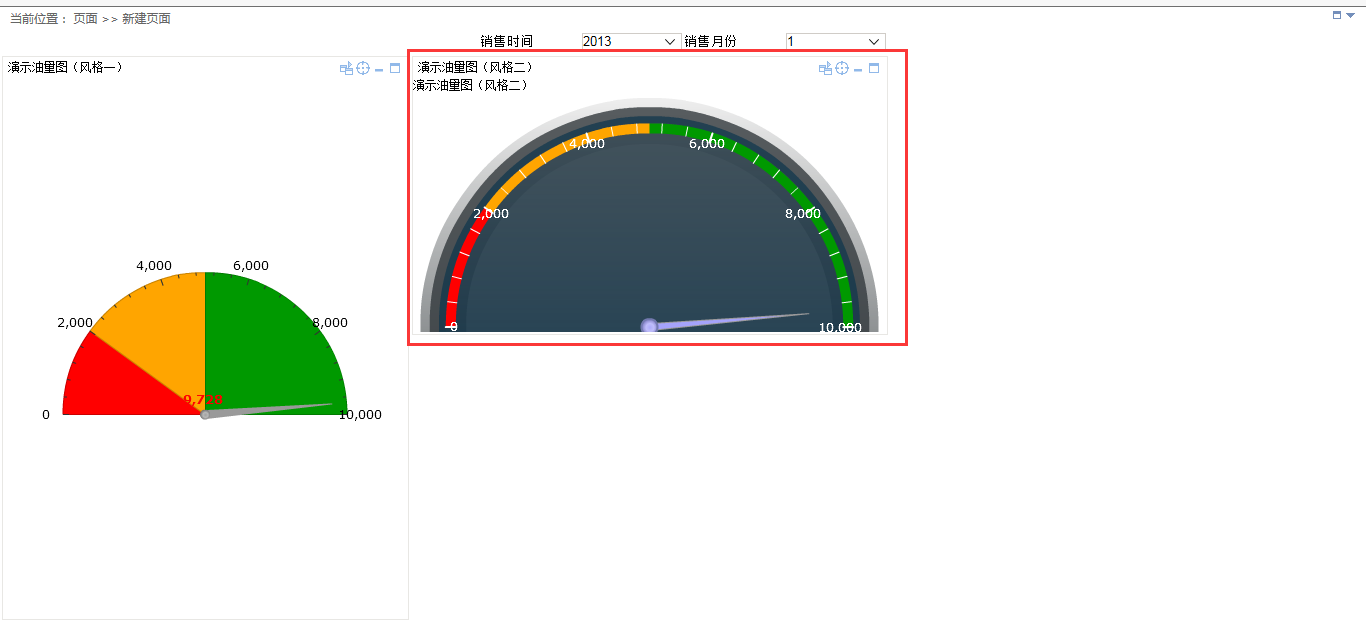Click the green arc band on 风格二 gauge

pos(790,185)
